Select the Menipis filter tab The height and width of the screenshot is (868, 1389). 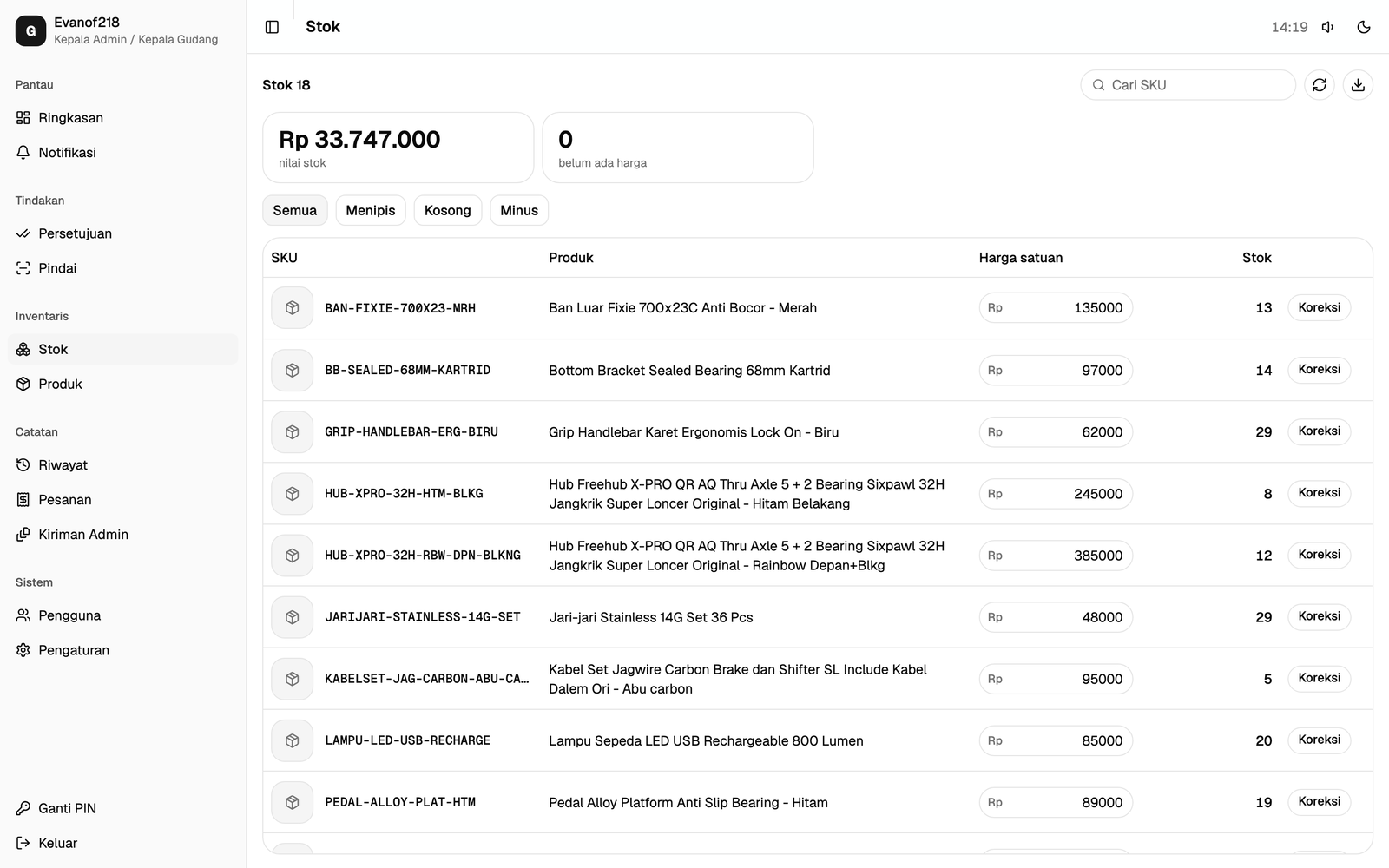[371, 210]
